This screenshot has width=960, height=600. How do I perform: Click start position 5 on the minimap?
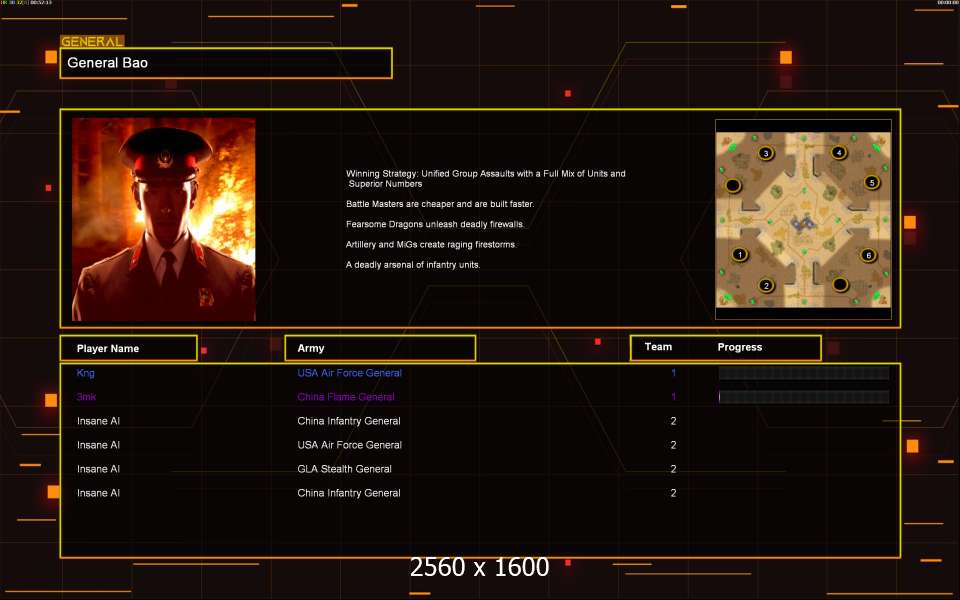(x=871, y=183)
